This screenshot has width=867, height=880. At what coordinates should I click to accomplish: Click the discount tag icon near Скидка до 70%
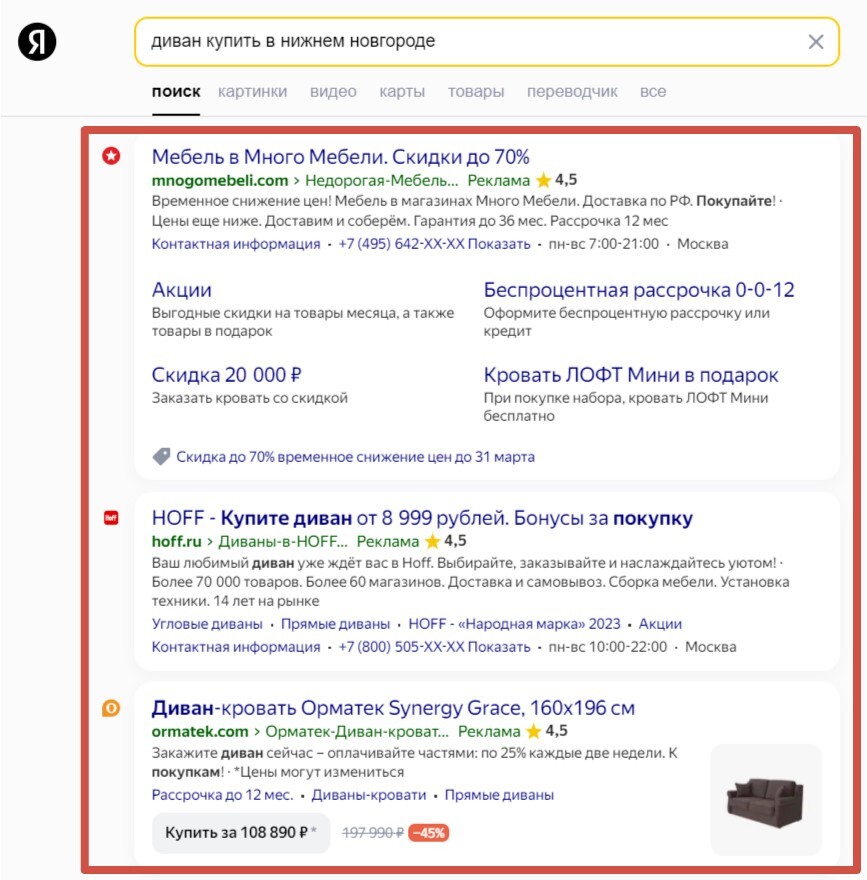tap(162, 456)
